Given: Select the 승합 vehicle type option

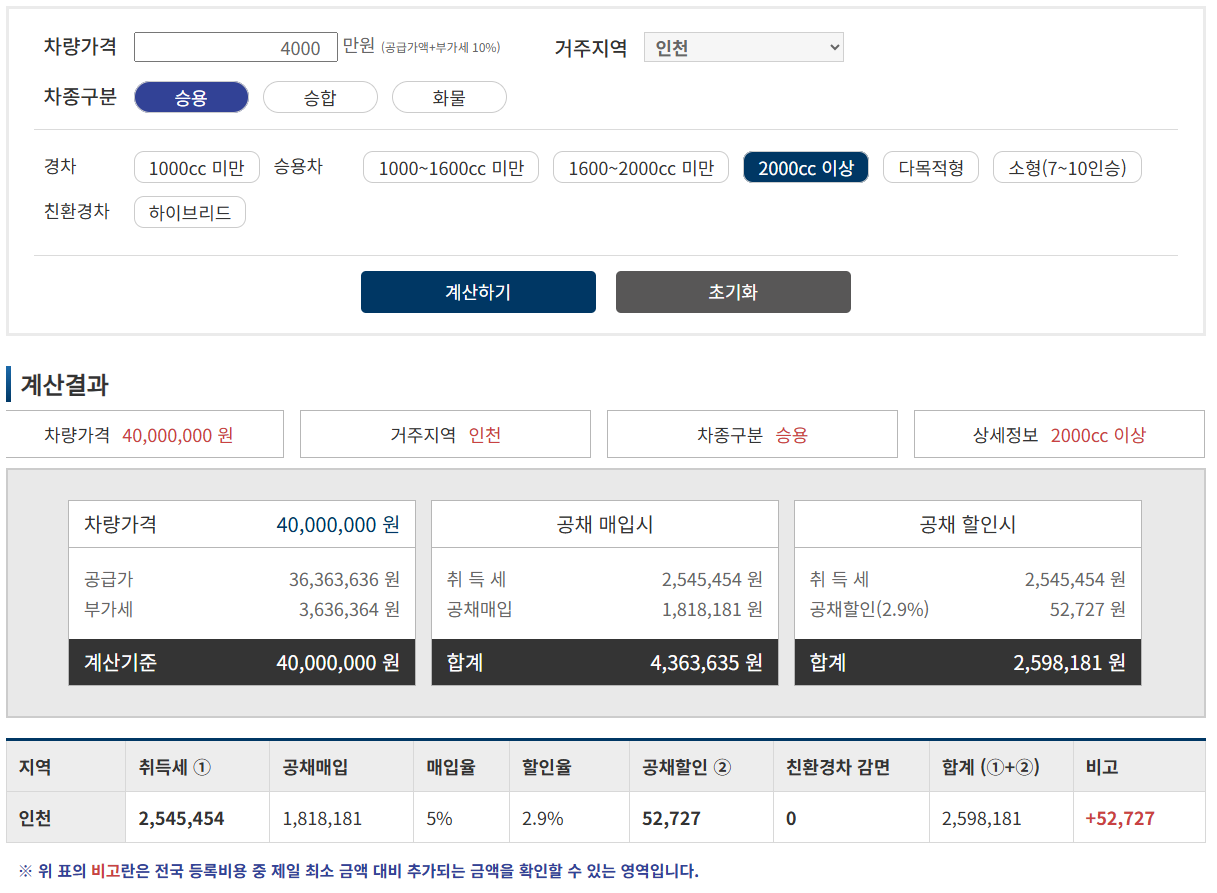Looking at the screenshot, I should (320, 97).
